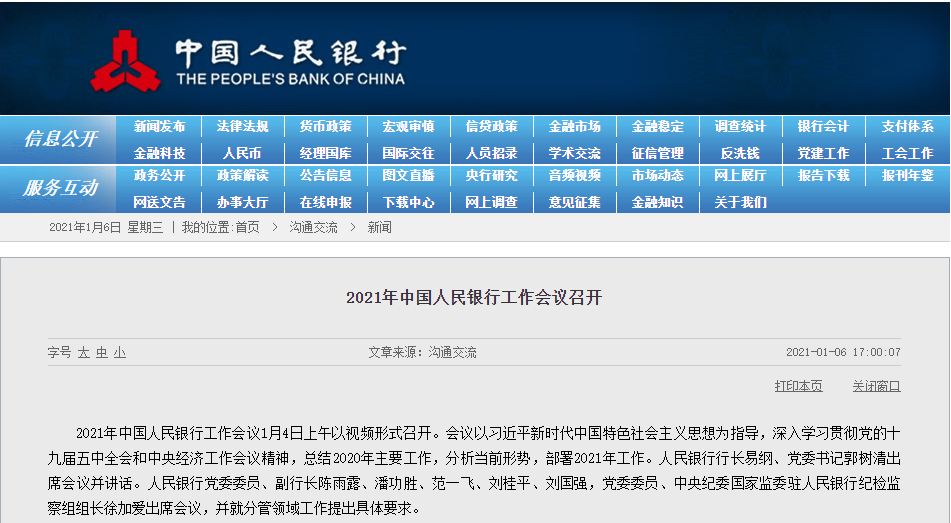Select 支付体系 in the top navigation
This screenshot has height=523, width=951.
click(x=907, y=127)
